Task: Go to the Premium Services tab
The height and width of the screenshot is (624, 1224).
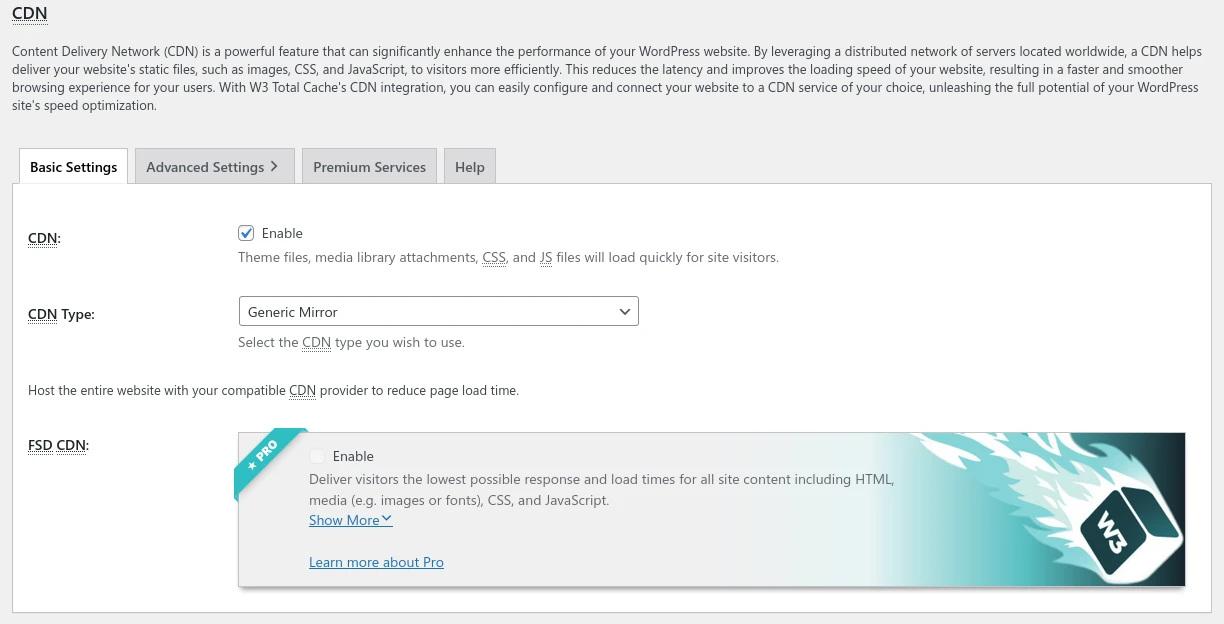Action: 369,167
